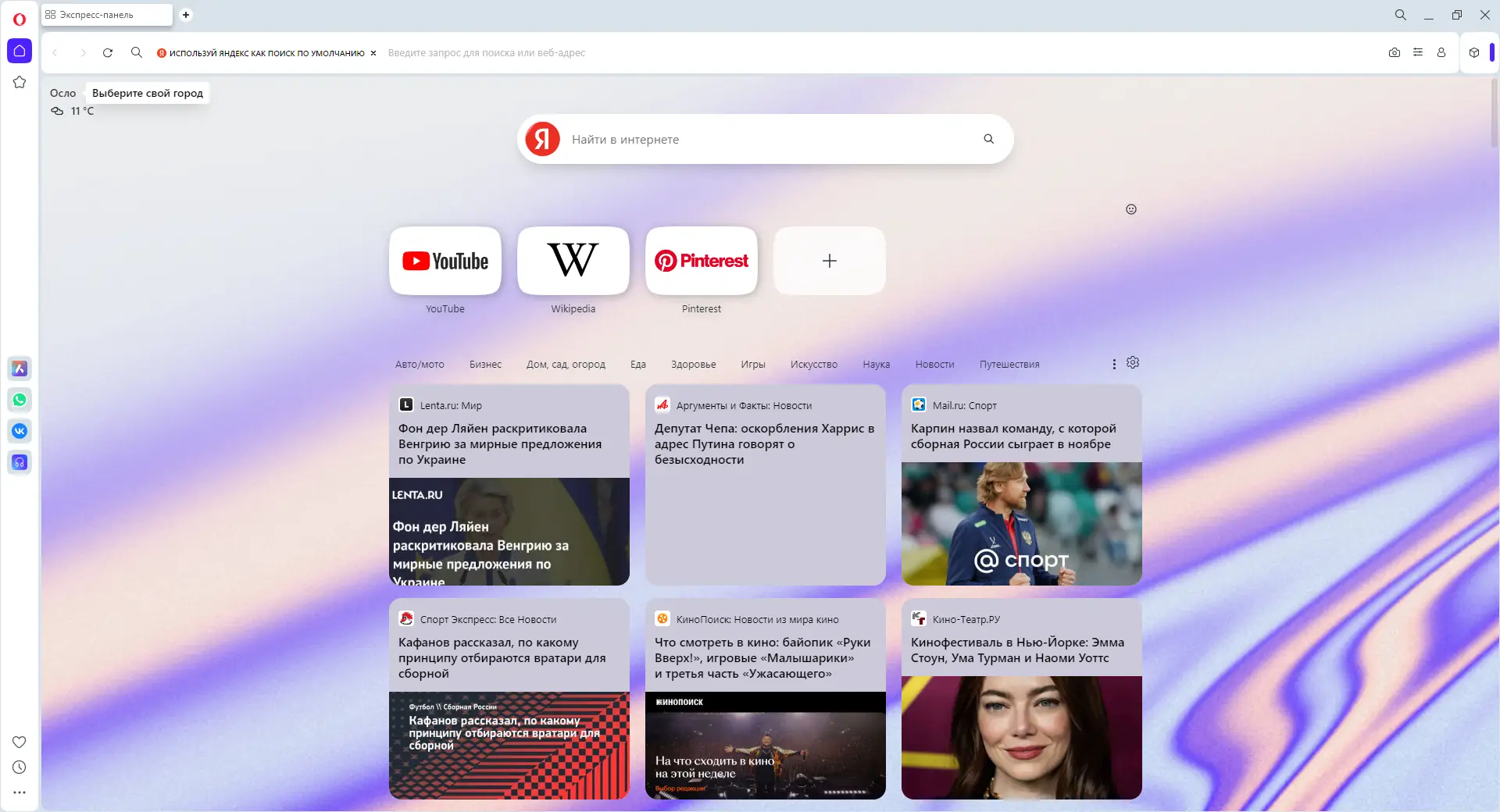Open the Lenta.ru Фон дер Ляйен article headline
The width and height of the screenshot is (1500, 812).
500,444
